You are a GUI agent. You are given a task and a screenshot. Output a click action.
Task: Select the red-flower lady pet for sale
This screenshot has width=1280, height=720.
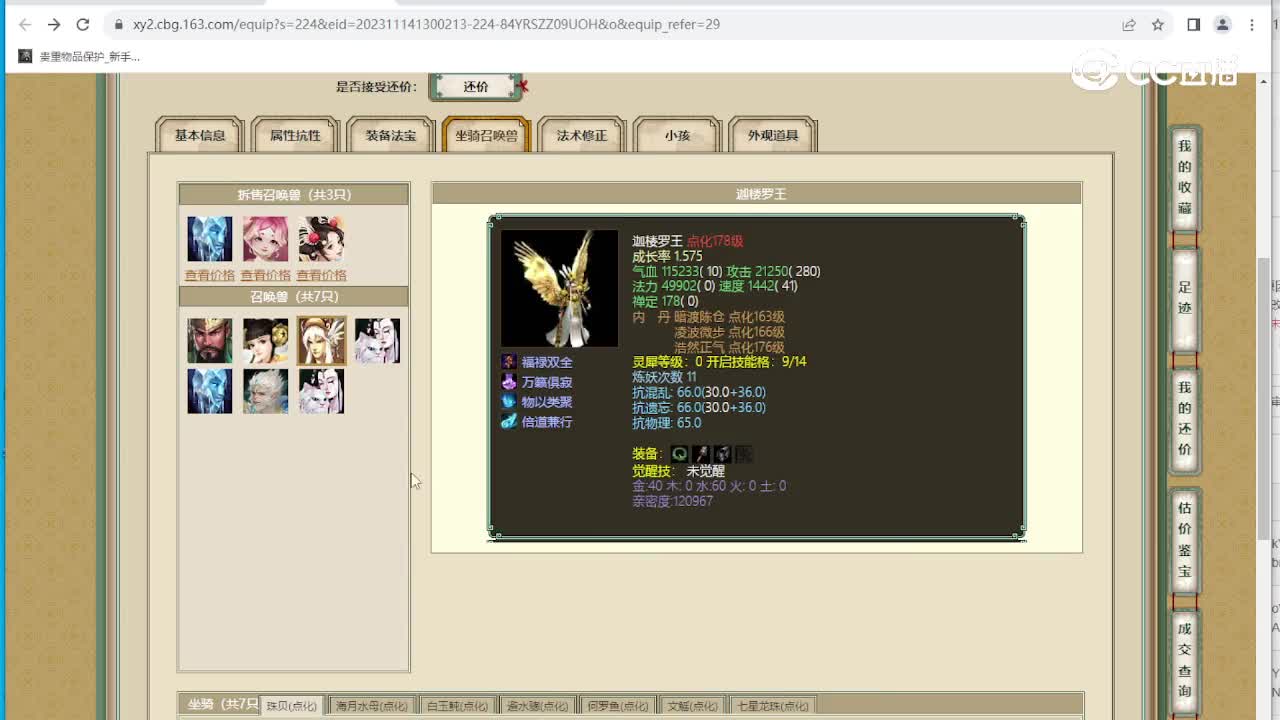(x=321, y=240)
